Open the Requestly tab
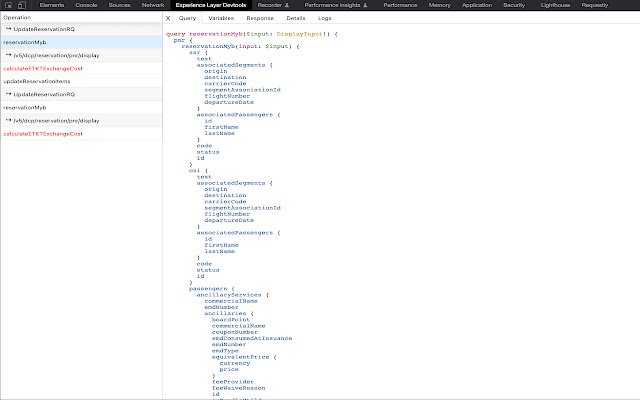The height and width of the screenshot is (400, 640). point(595,5)
